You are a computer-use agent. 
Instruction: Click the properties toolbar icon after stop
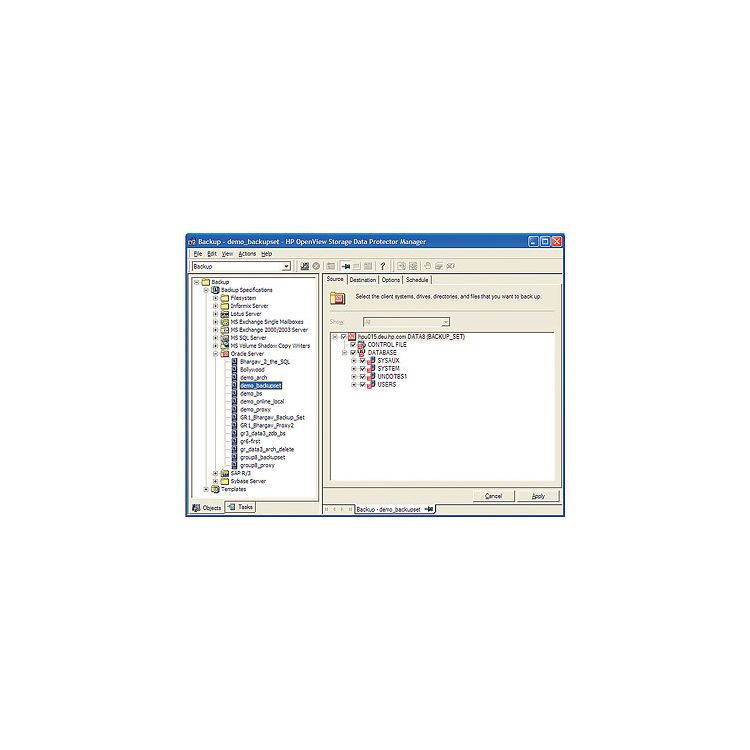click(x=331, y=266)
